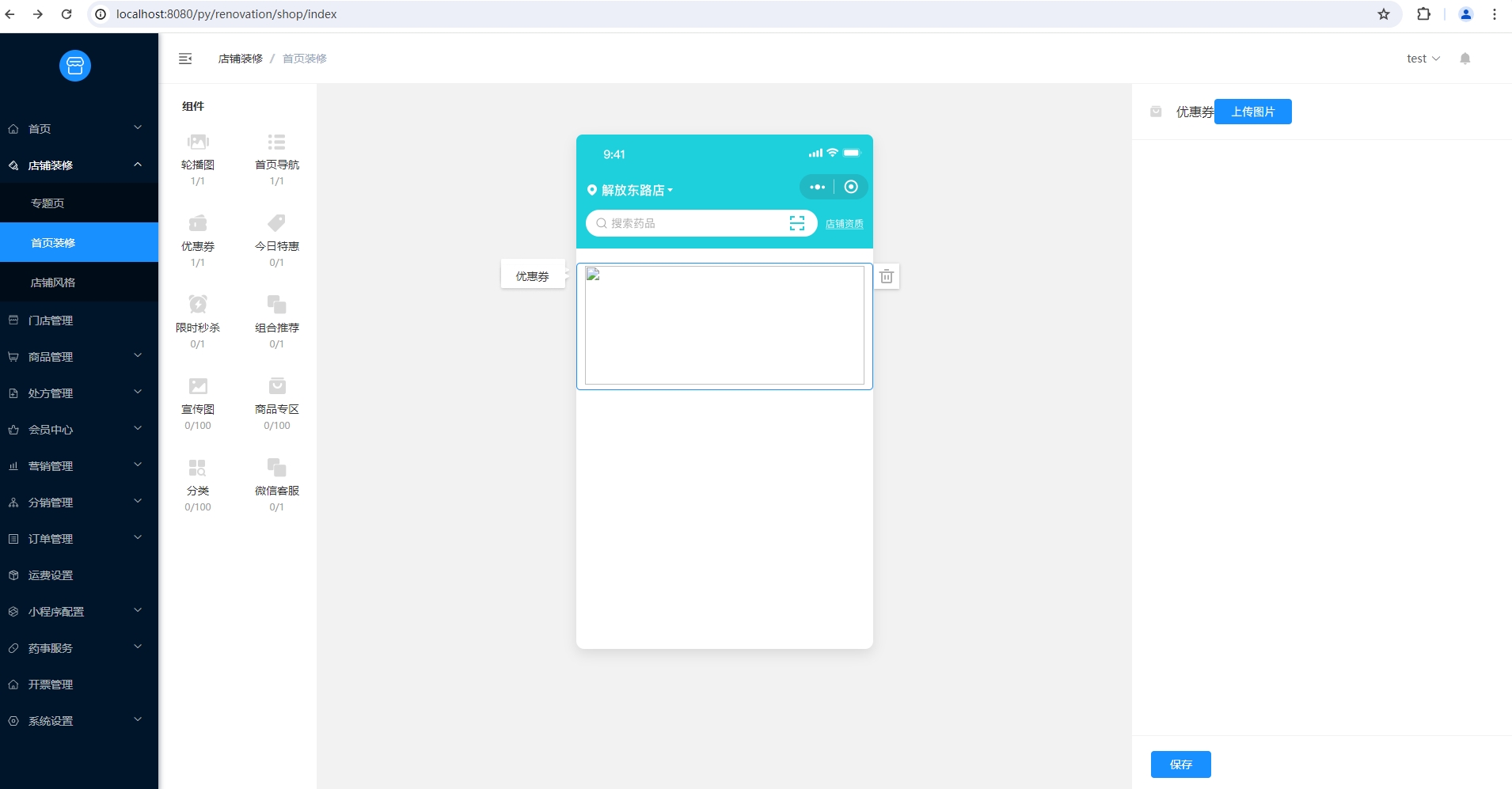Click the blue shop logo icon

tap(75, 66)
